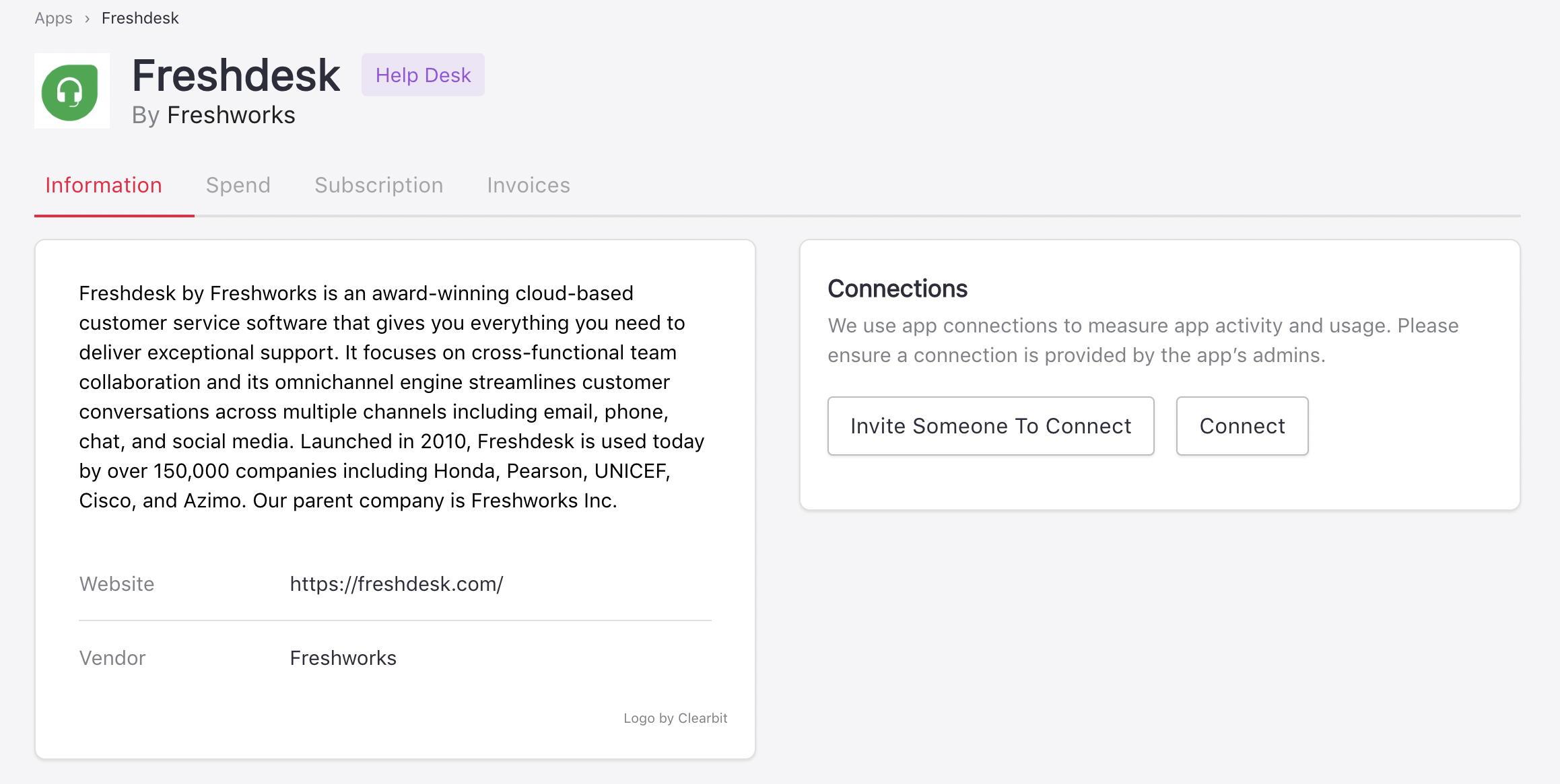Click the Vendor field label
The height and width of the screenshot is (784, 1560).
pos(112,658)
